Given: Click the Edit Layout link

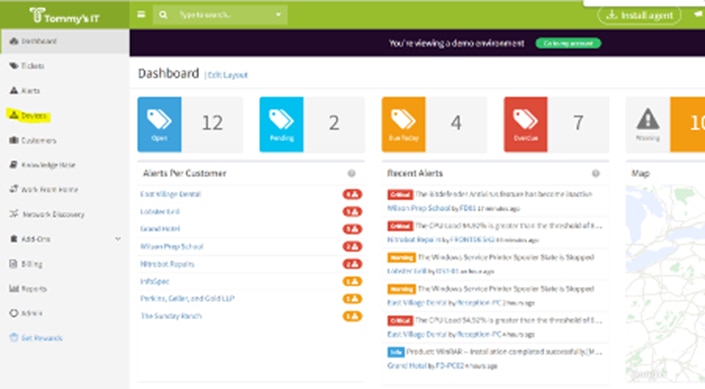Looking at the screenshot, I should 228,75.
